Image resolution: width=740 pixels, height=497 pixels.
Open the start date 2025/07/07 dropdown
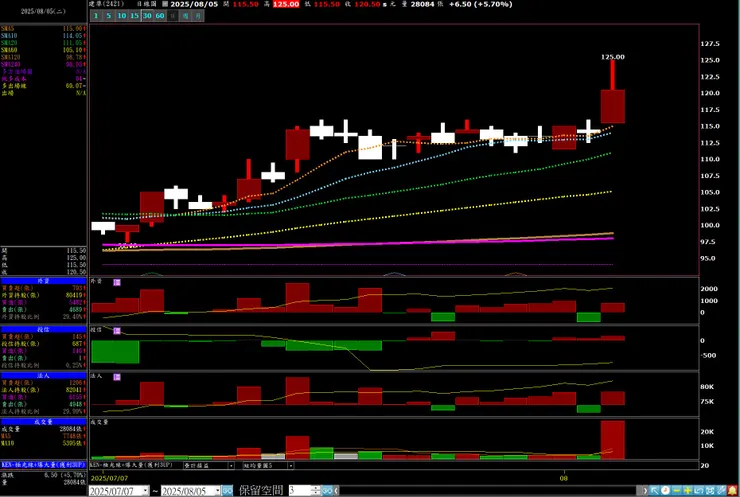(x=145, y=491)
